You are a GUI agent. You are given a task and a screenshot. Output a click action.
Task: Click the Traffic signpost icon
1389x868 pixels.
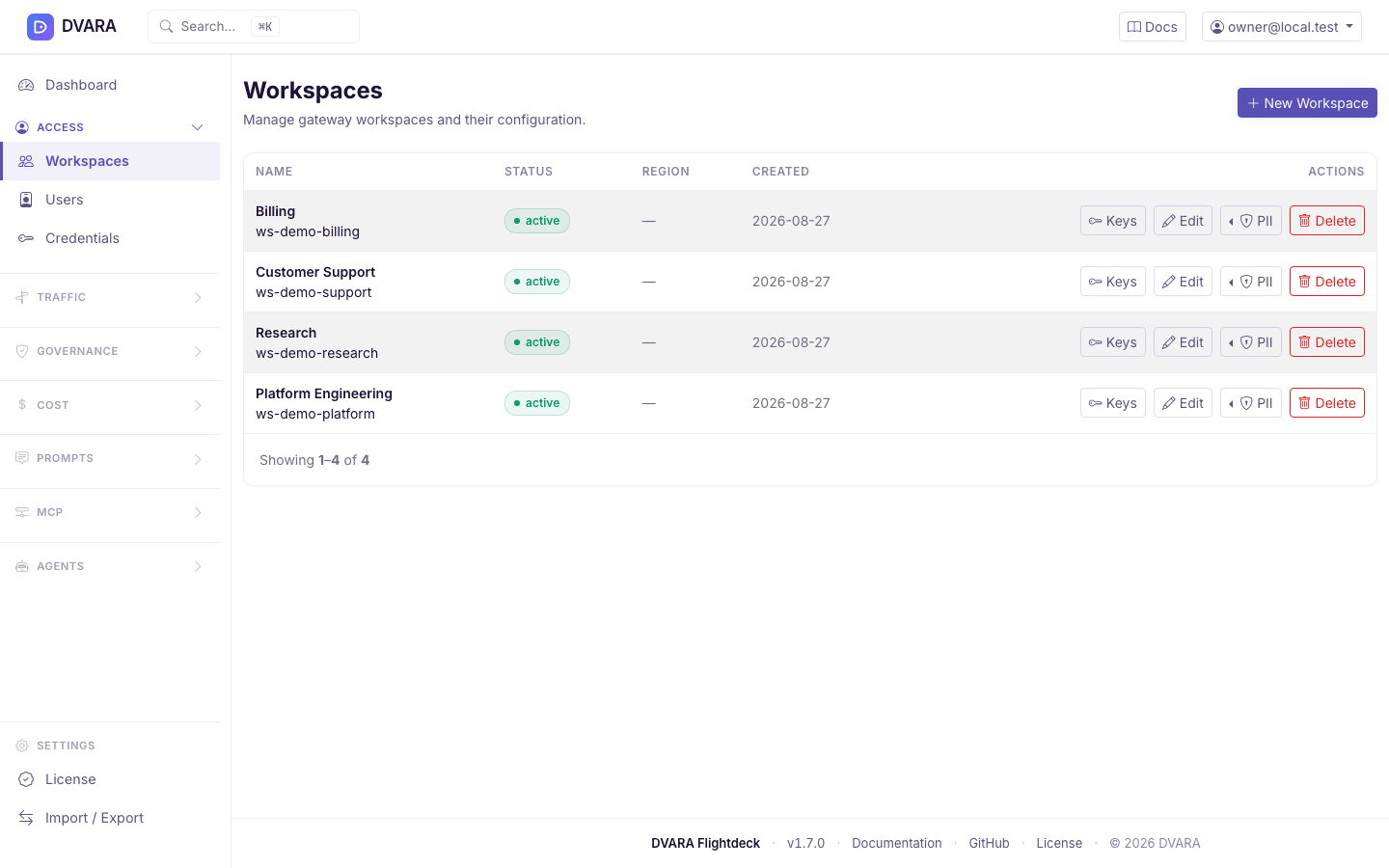[22, 297]
